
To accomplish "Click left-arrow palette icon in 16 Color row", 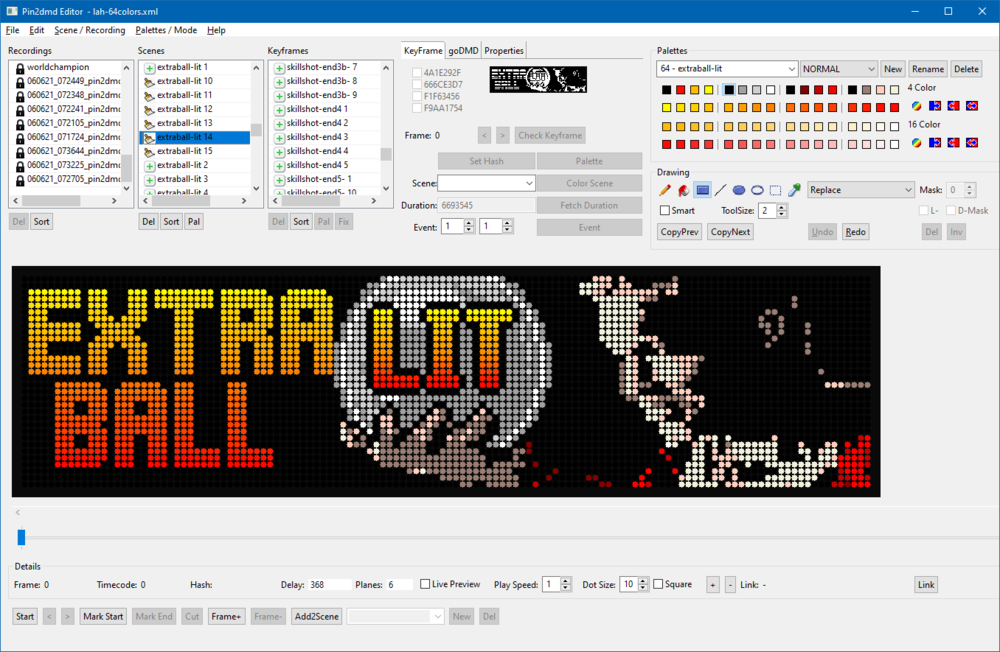I will point(953,143).
